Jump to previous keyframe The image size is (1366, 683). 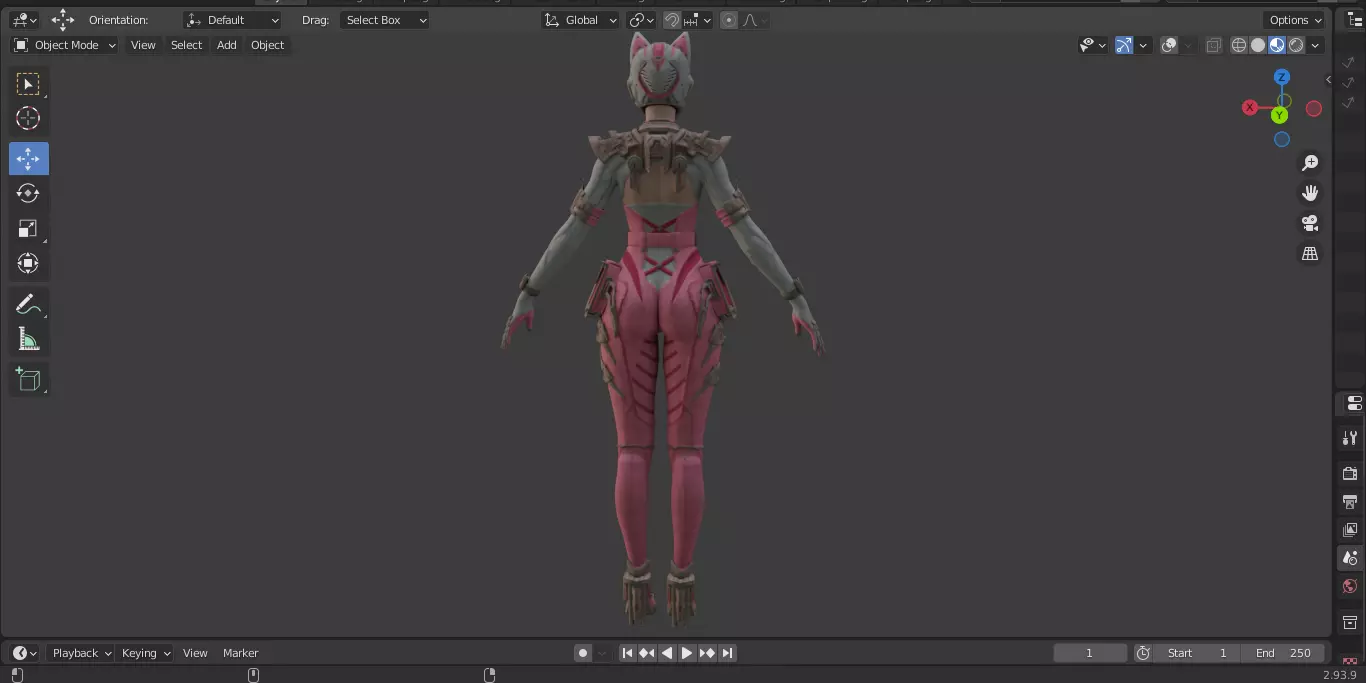pos(647,653)
